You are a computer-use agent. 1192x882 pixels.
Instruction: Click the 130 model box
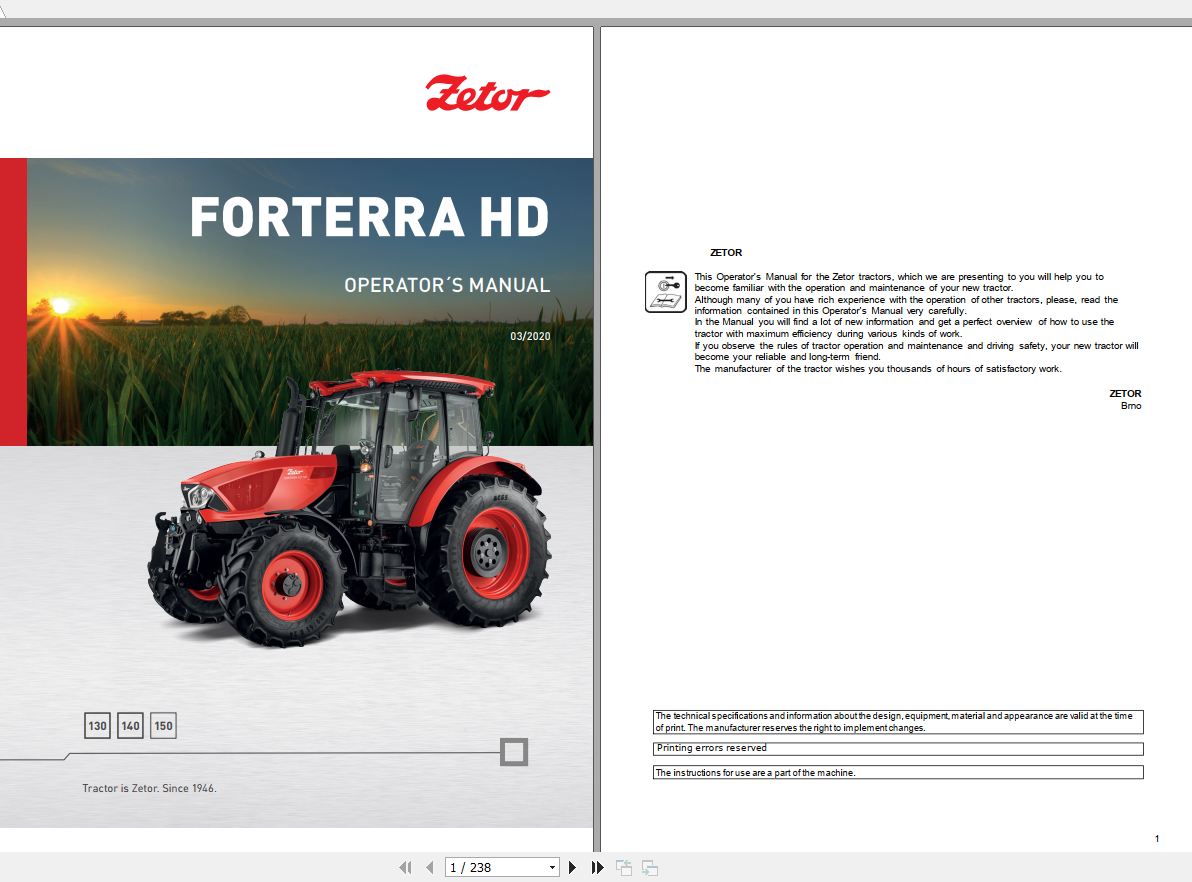coord(97,725)
